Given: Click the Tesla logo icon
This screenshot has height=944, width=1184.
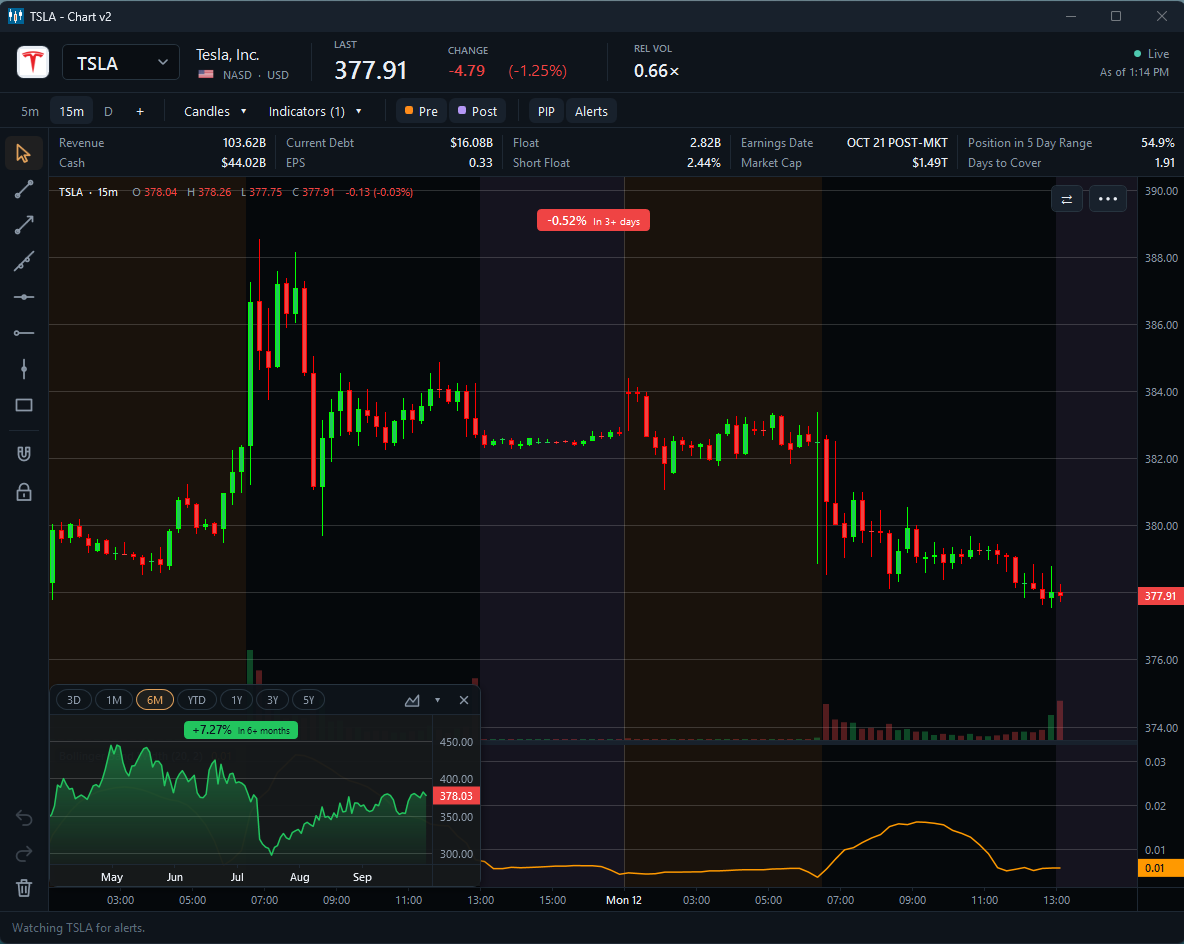Looking at the screenshot, I should coord(33,62).
